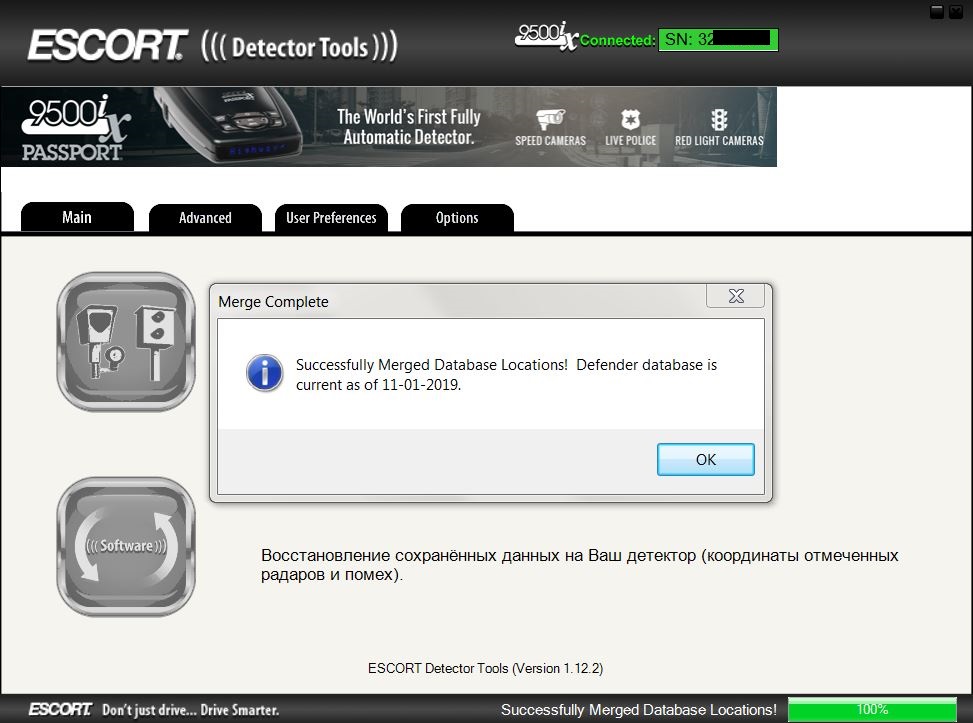Click the Speed Cameras banner icon
The image size is (973, 723).
tap(550, 121)
